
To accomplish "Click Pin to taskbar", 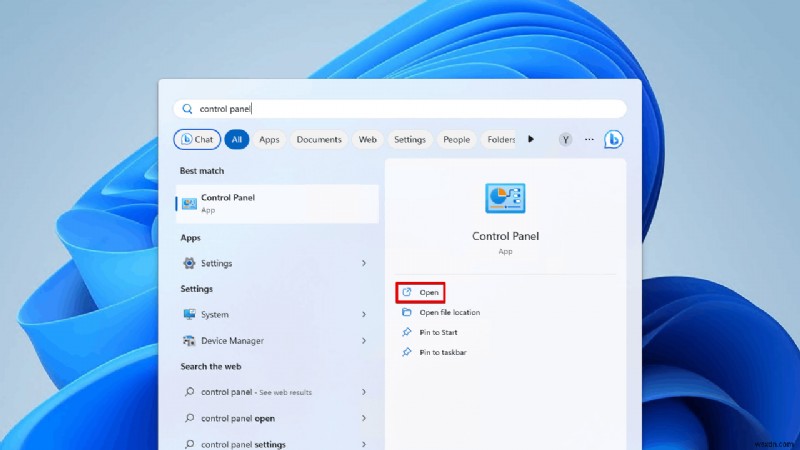I will [443, 352].
